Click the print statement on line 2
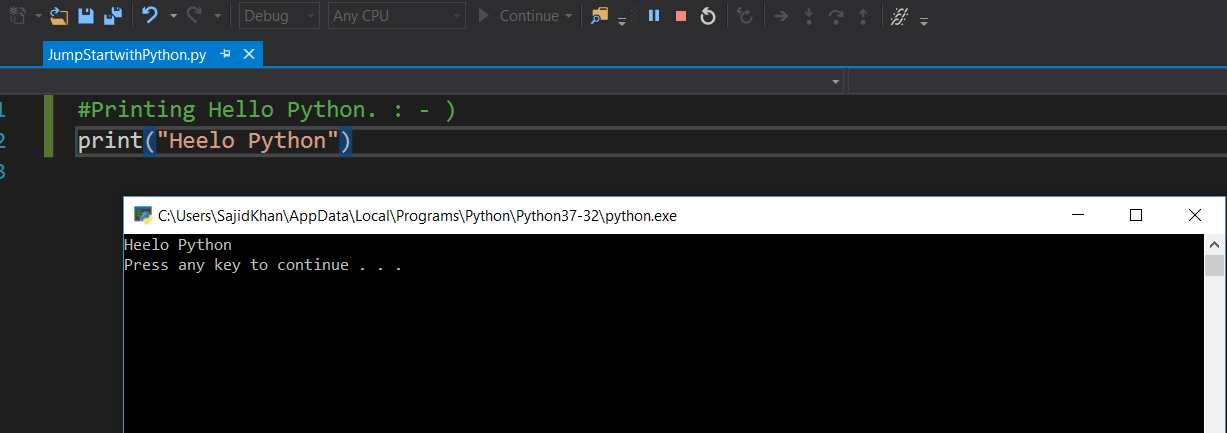The image size is (1227, 433). tap(215, 141)
